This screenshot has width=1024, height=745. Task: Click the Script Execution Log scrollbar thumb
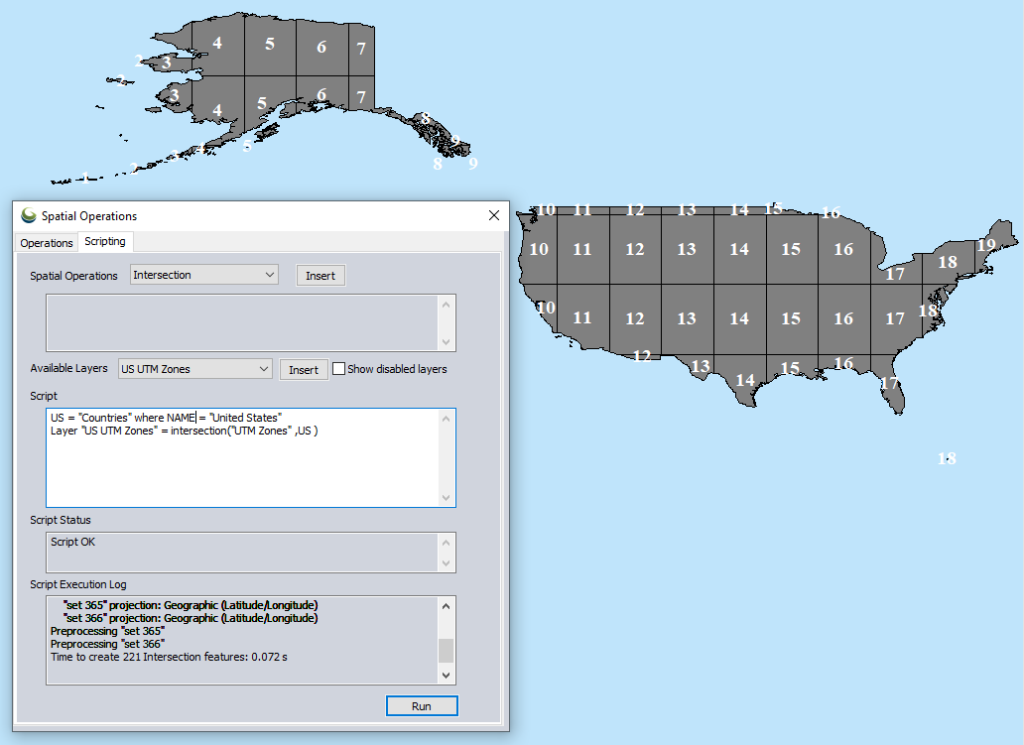tap(446, 650)
